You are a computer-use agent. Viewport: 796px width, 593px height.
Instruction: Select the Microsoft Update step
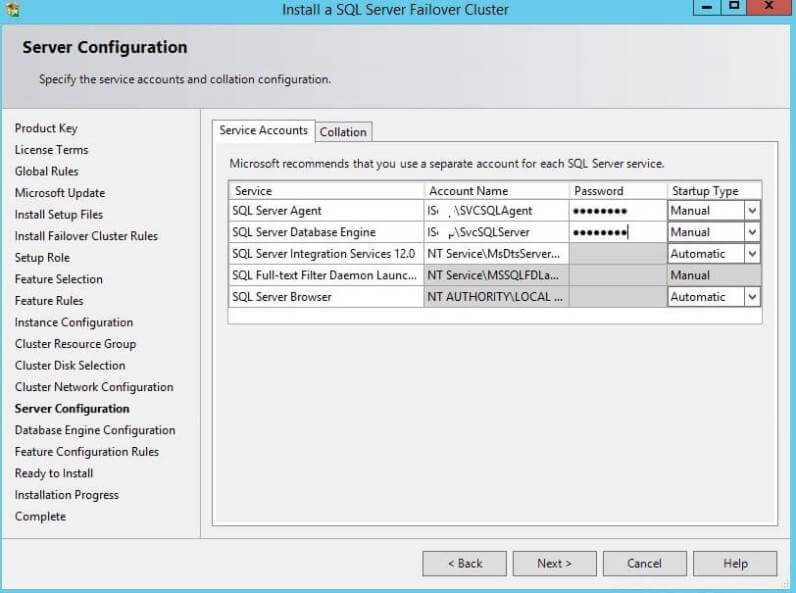click(x=60, y=193)
